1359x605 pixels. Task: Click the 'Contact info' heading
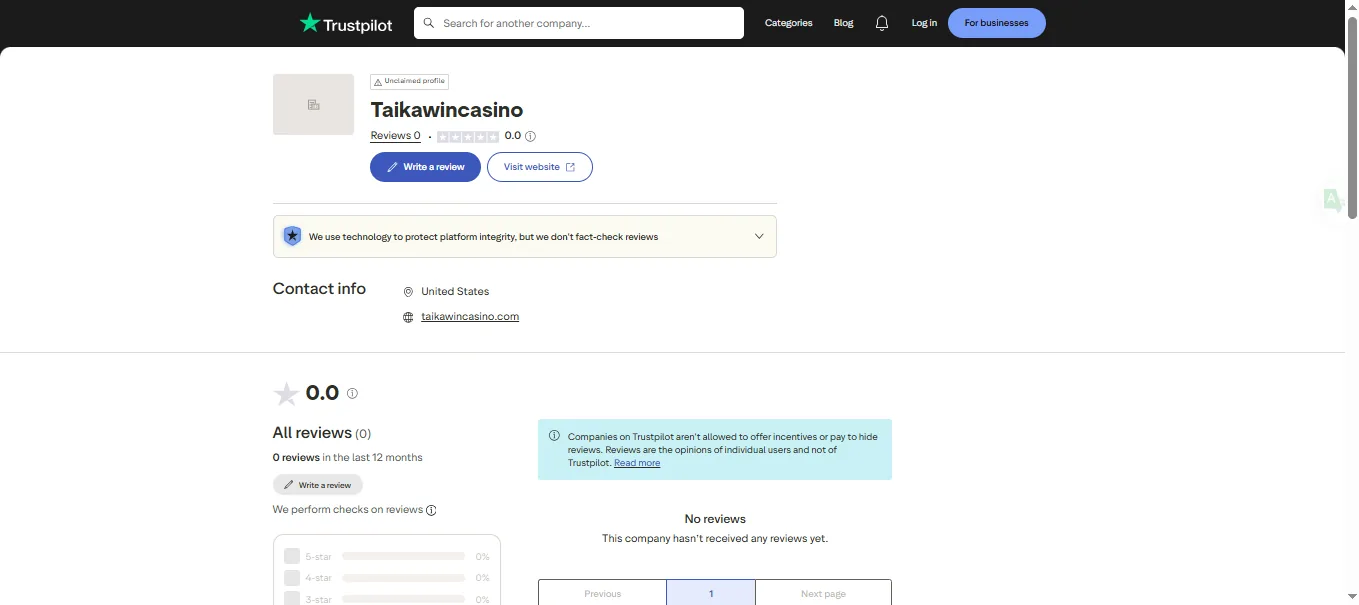(319, 289)
